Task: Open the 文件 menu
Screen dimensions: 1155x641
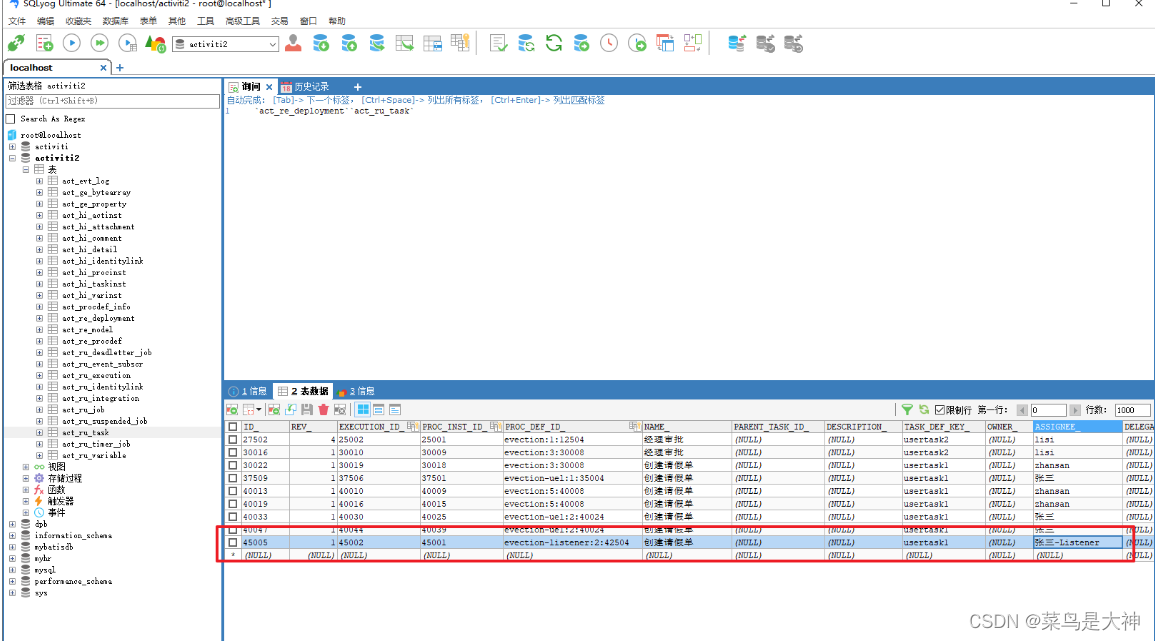Action: [17, 21]
